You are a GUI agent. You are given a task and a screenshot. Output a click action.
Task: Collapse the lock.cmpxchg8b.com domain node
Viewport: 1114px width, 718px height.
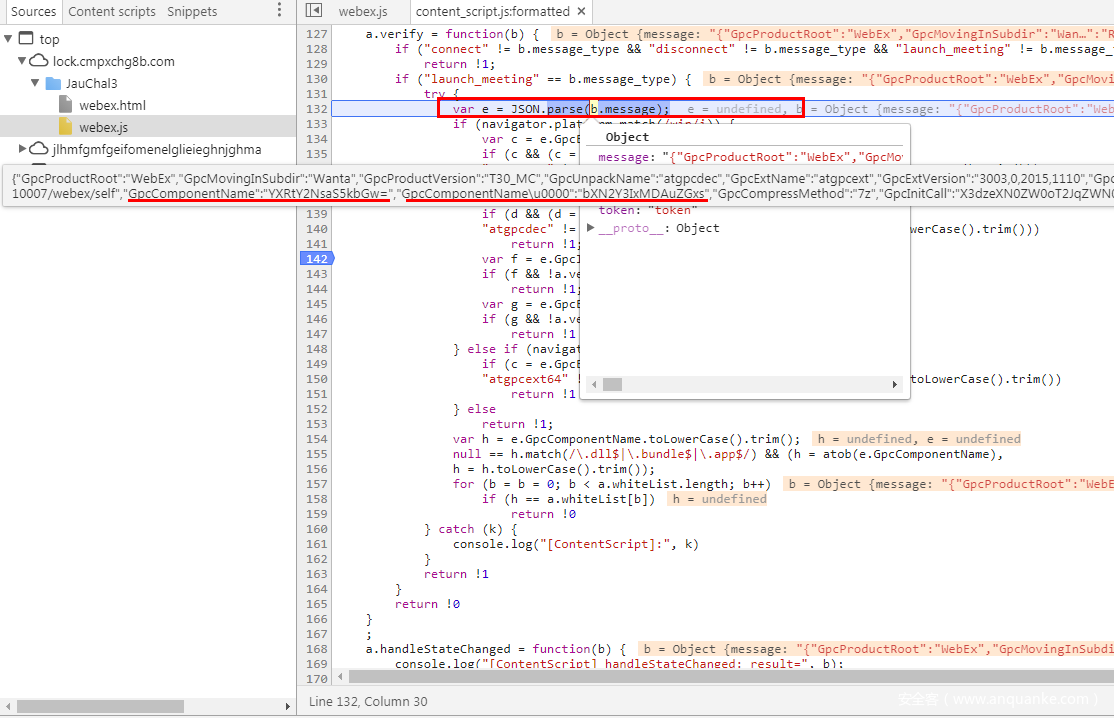pyautogui.click(x=22, y=61)
